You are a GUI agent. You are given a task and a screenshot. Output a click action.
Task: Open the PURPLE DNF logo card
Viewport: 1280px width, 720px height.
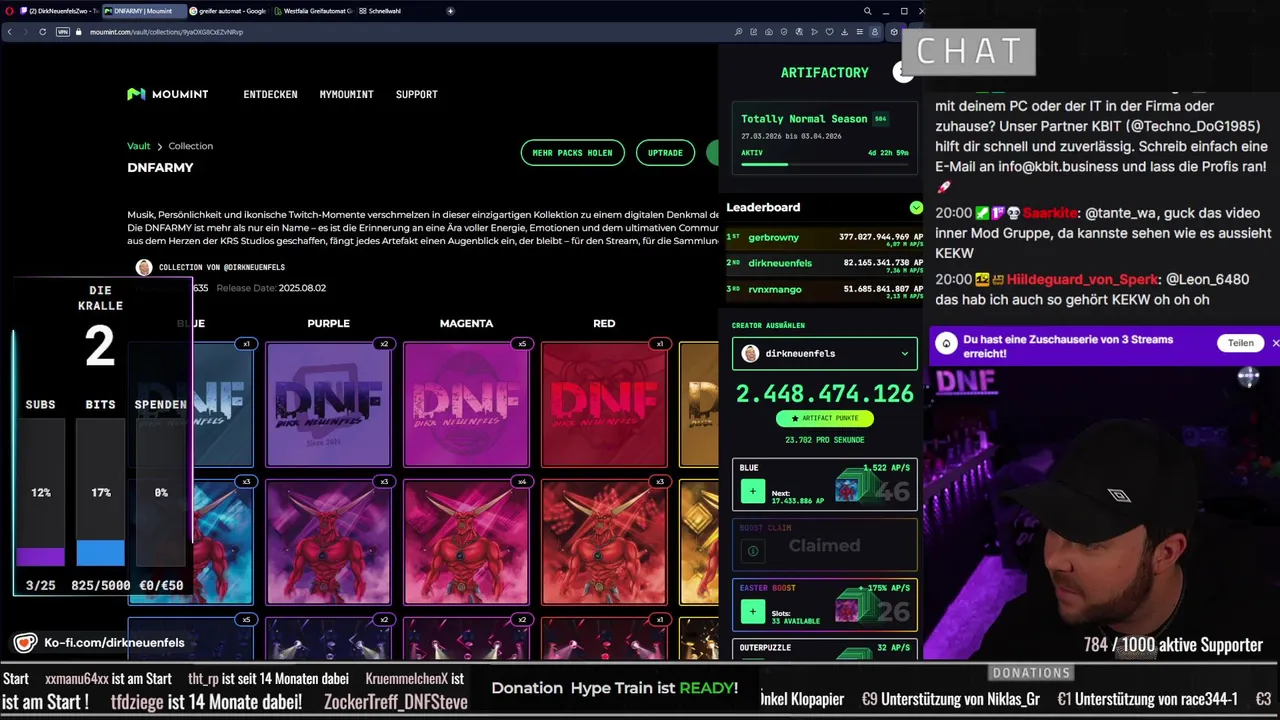click(x=328, y=404)
